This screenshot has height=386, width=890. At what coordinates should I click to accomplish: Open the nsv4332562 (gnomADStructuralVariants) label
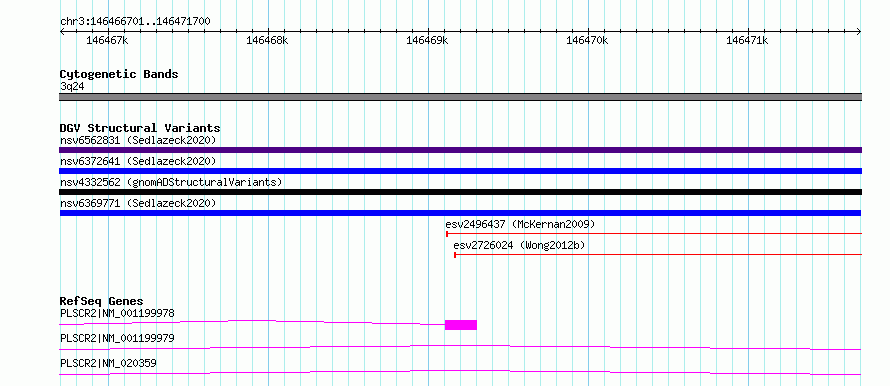click(171, 182)
